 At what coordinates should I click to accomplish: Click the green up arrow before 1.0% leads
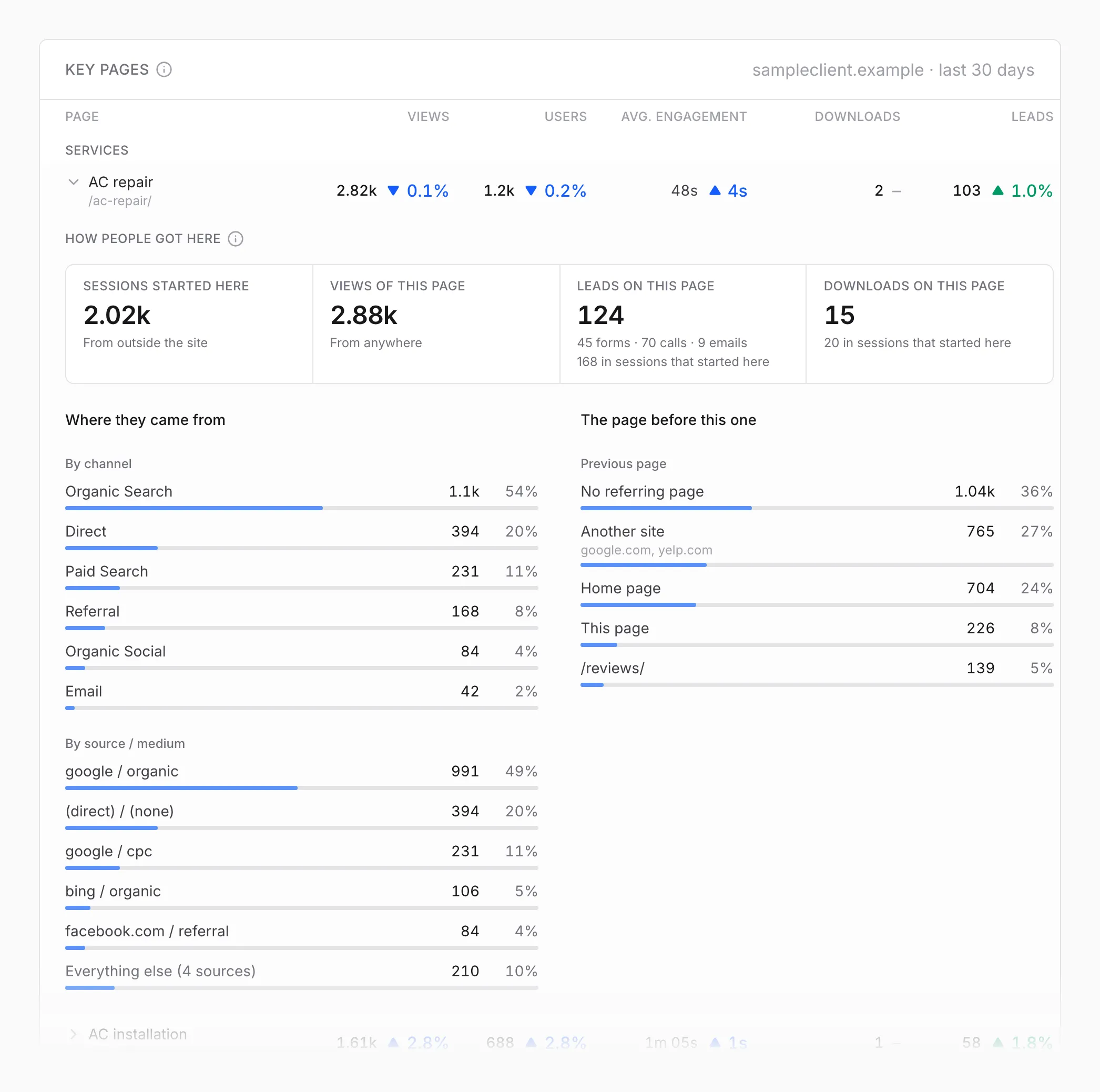997,190
